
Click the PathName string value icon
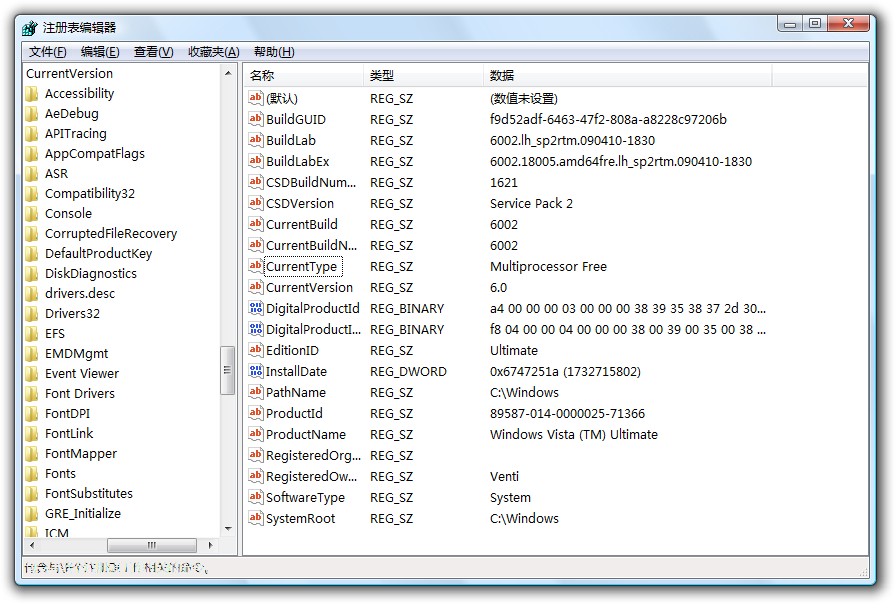255,392
